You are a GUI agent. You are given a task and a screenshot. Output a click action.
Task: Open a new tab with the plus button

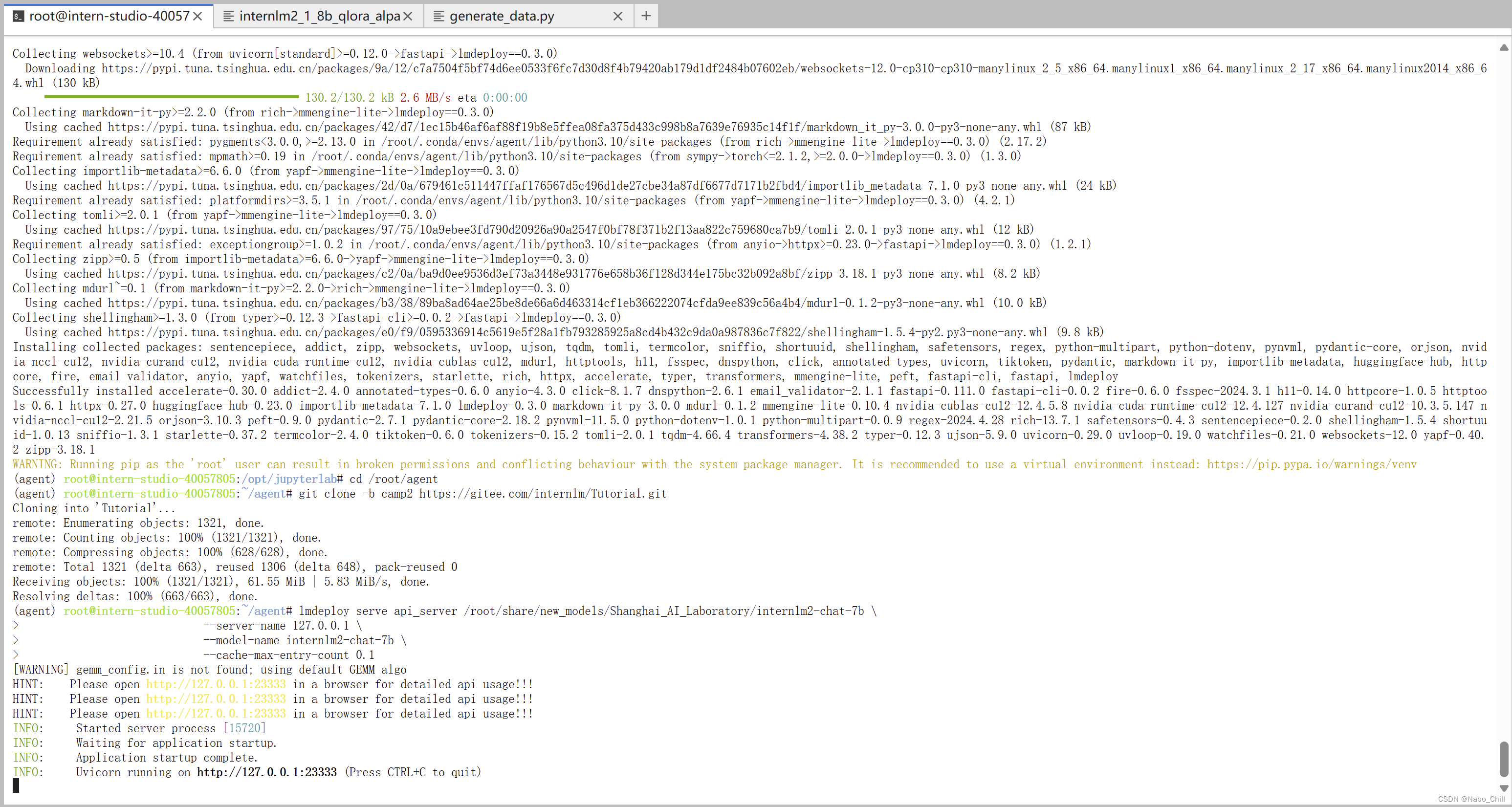pyautogui.click(x=646, y=16)
